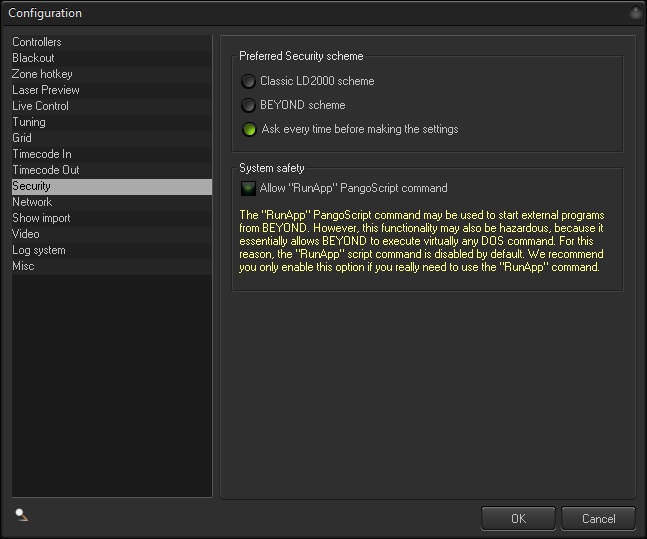Screen dimensions: 647x539
Task: Open the Blackout settings page
Action: pos(112,58)
